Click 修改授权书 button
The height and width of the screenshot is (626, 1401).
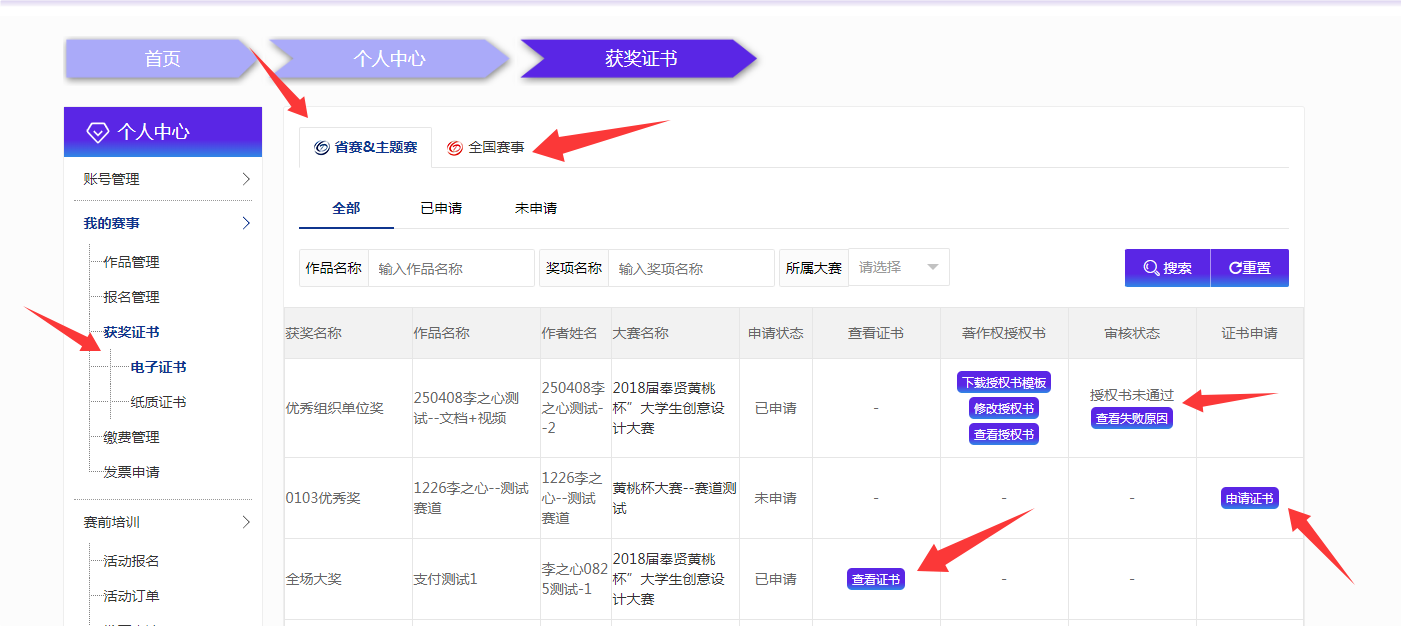(x=1003, y=408)
